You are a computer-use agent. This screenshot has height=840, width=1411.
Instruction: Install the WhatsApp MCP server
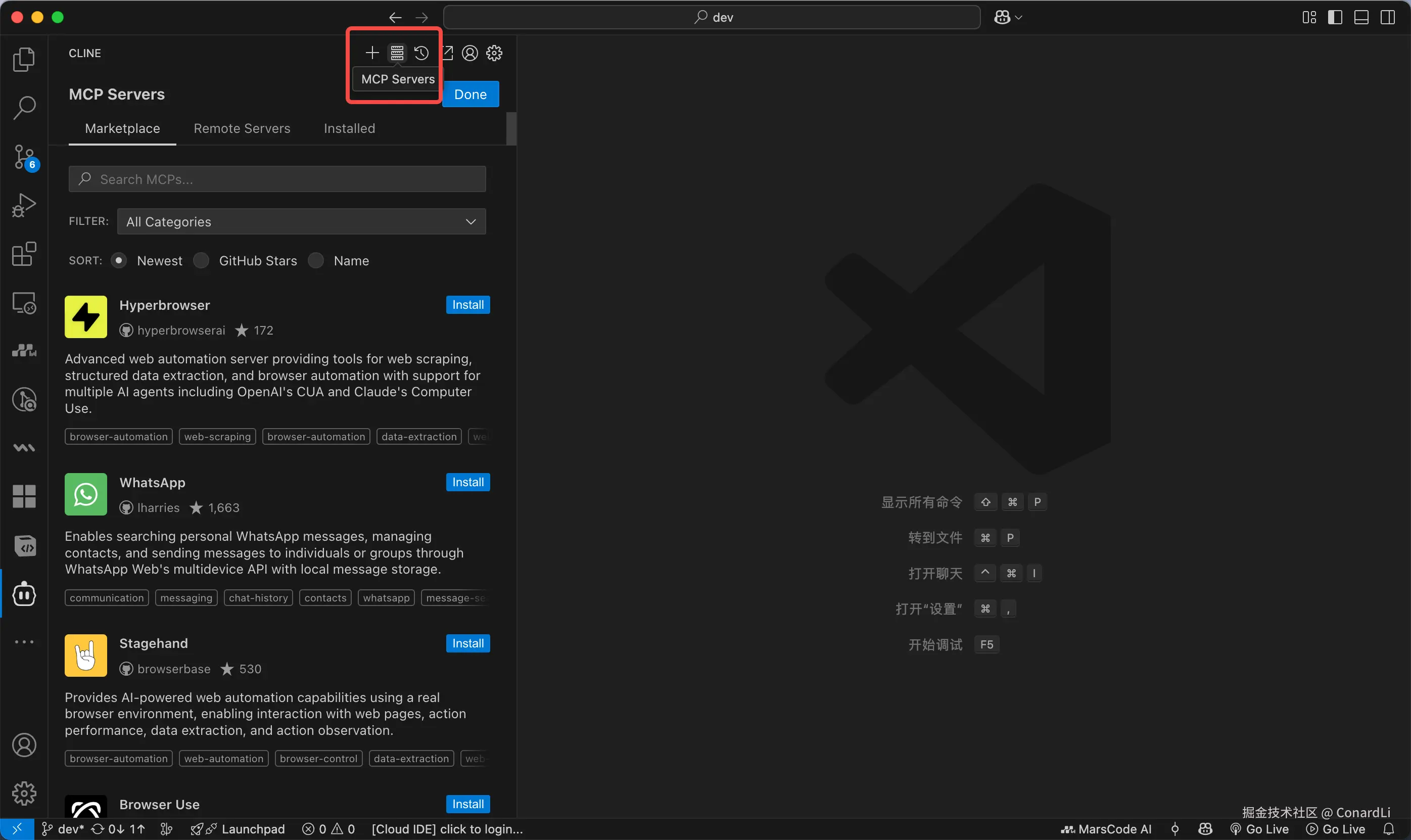(467, 482)
